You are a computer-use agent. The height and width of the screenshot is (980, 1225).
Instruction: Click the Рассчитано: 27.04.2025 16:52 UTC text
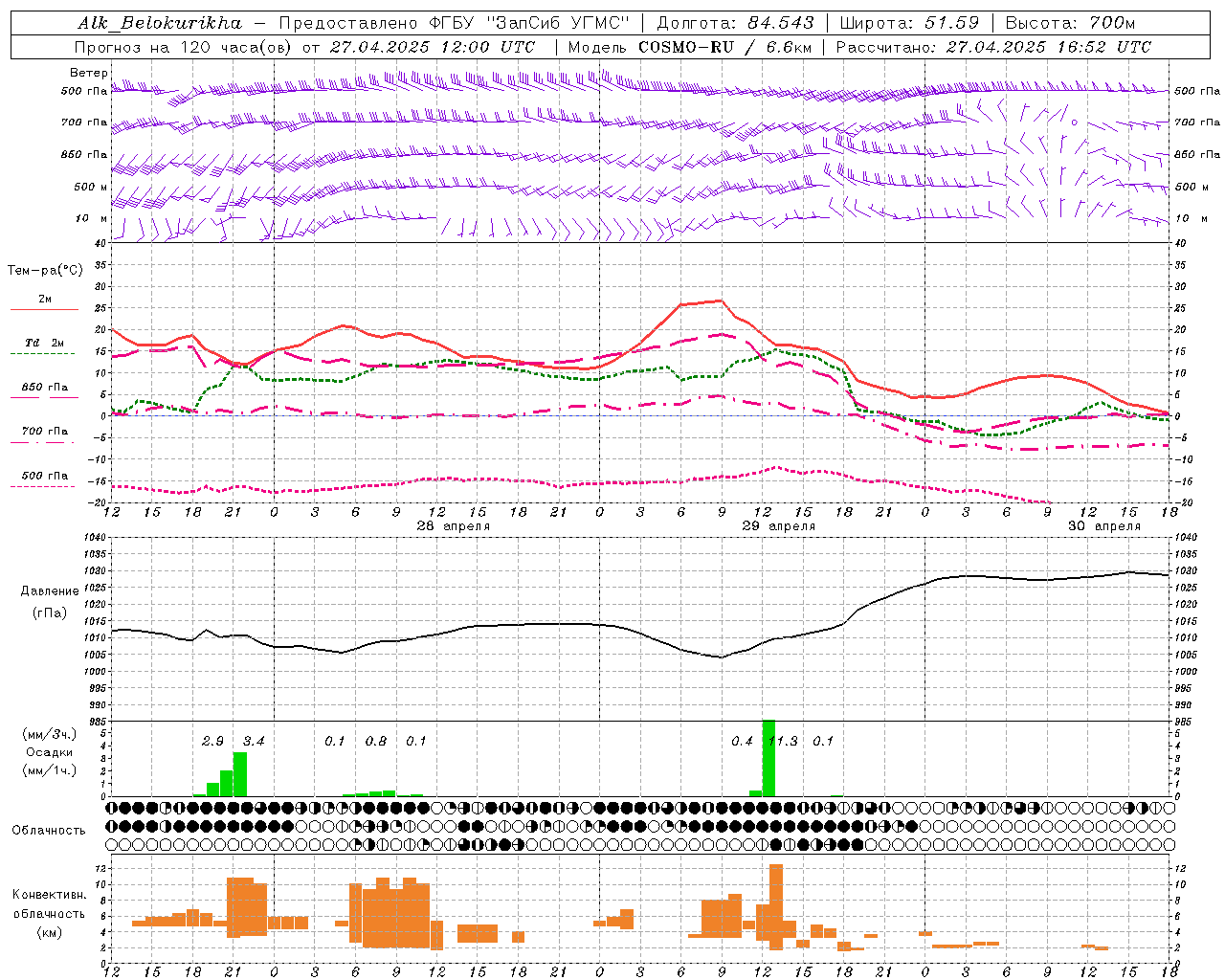993,47
